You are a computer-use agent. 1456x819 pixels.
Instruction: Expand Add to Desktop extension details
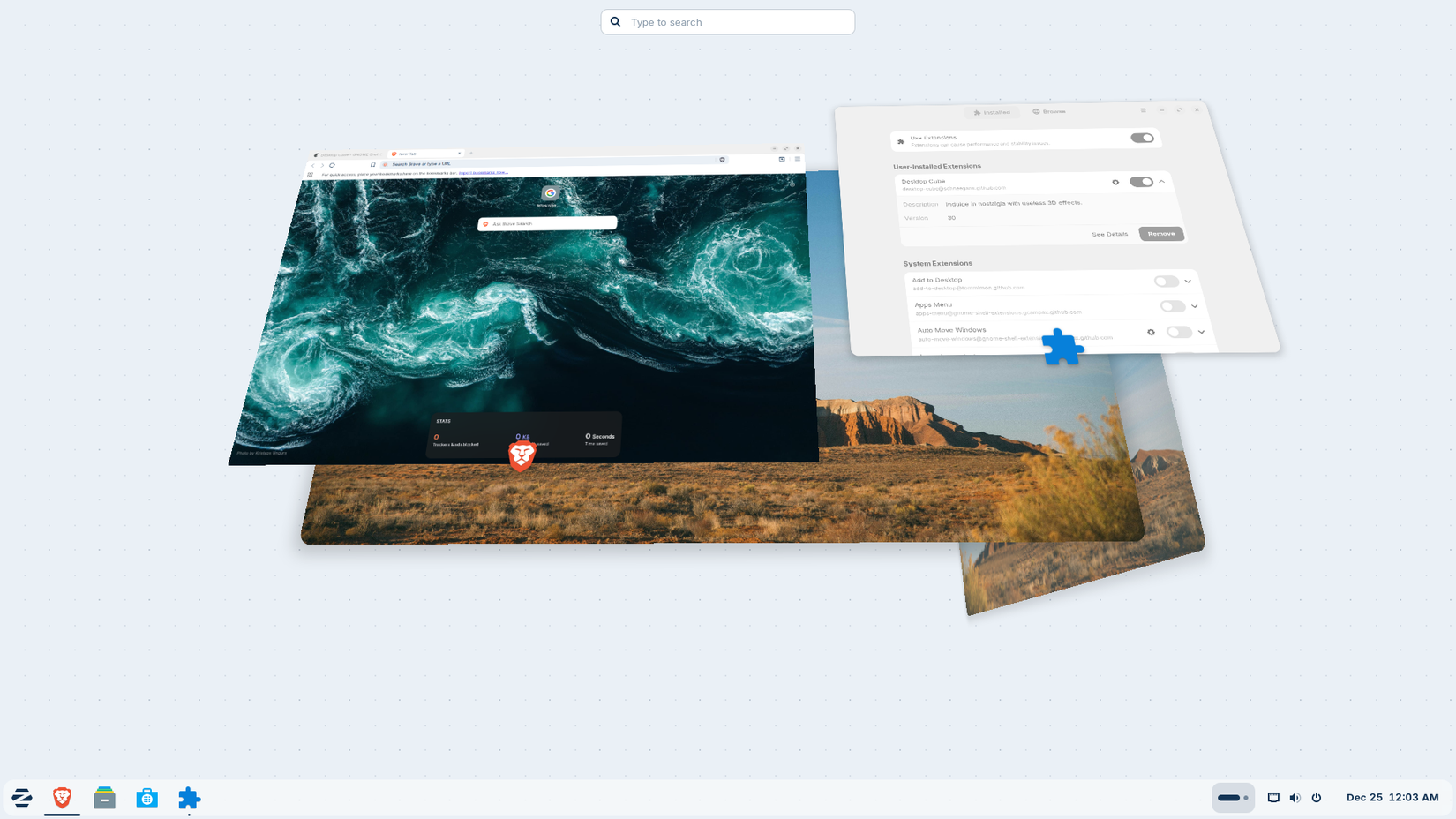pos(1188,282)
